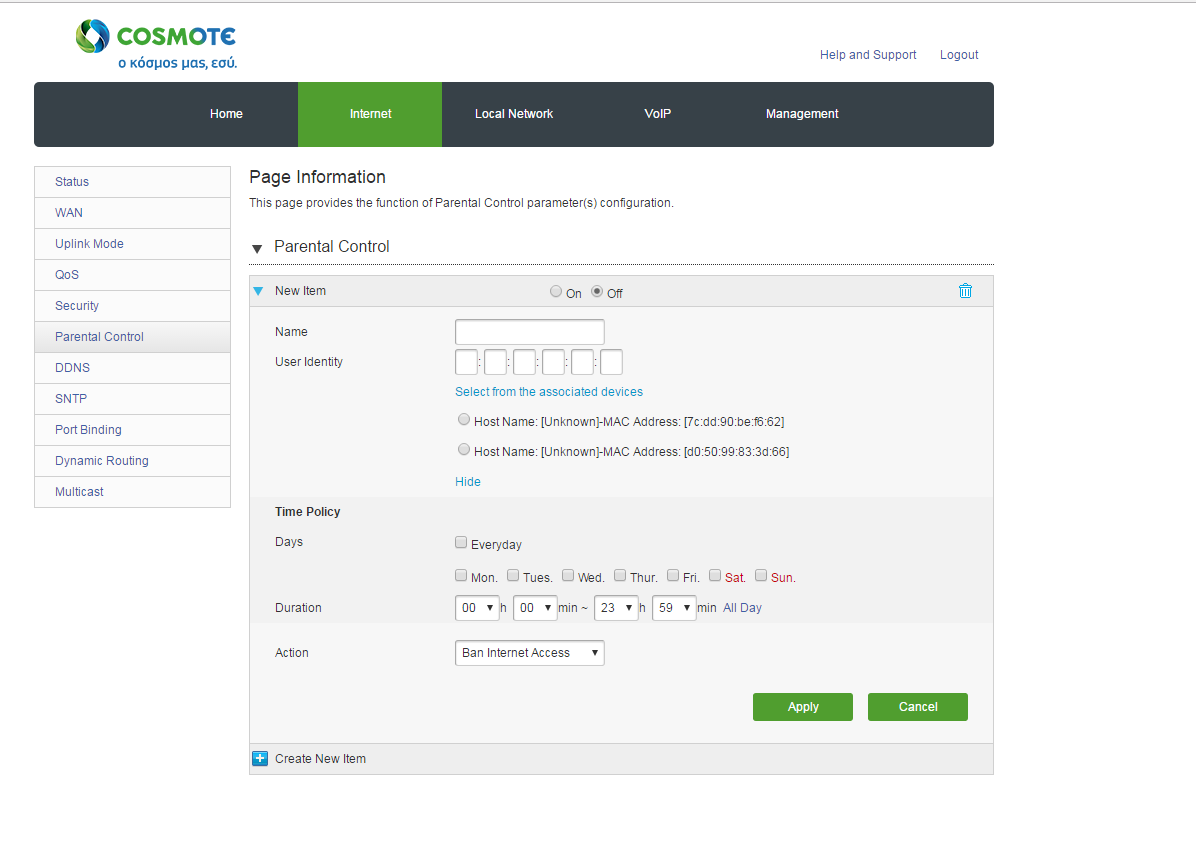Open the Management tab
Image resolution: width=1196 pixels, height=851 pixels.
(802, 114)
